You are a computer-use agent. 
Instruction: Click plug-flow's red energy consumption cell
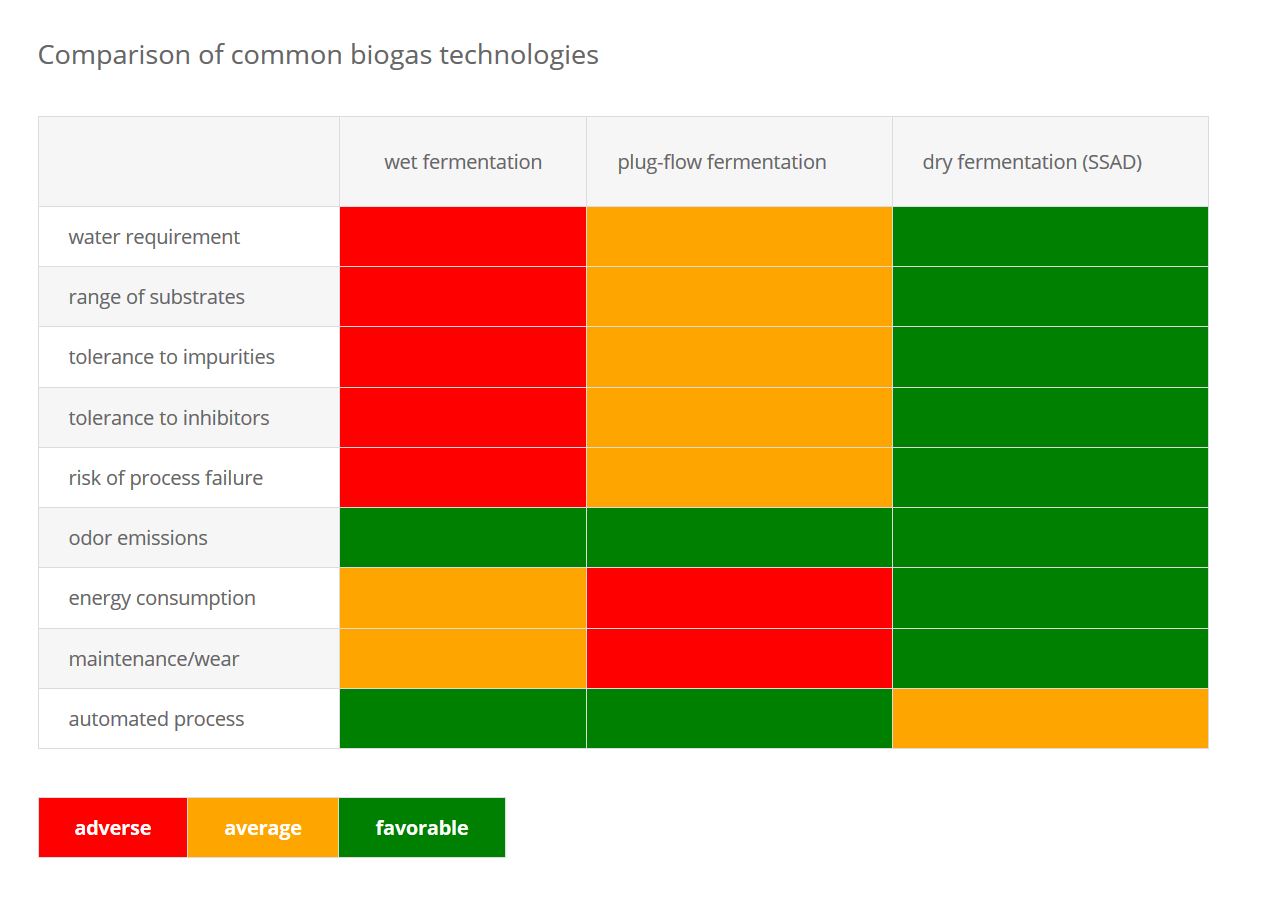739,598
